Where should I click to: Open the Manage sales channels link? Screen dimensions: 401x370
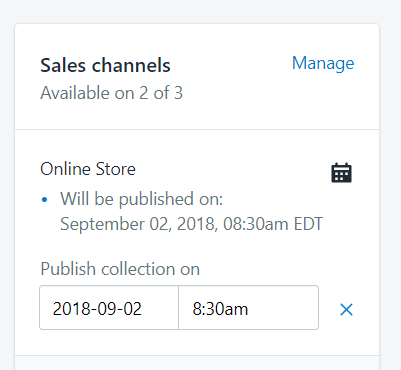tap(323, 64)
